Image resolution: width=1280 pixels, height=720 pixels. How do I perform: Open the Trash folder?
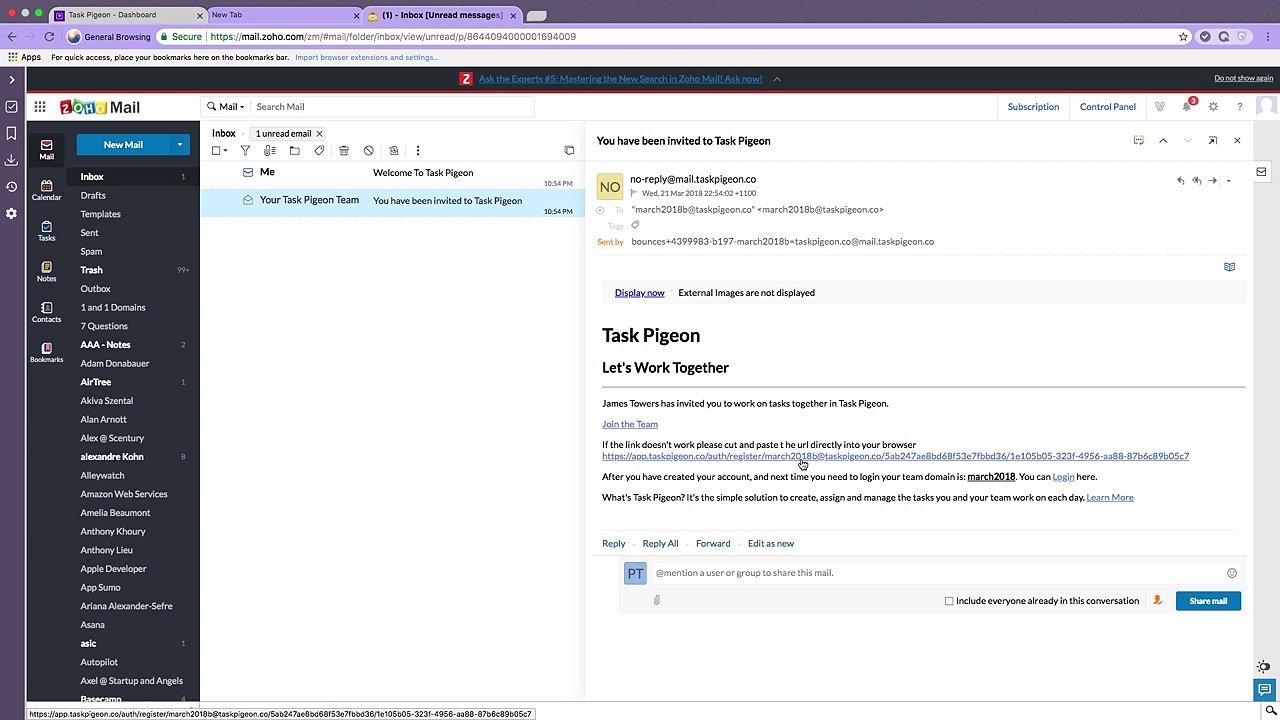coord(92,270)
